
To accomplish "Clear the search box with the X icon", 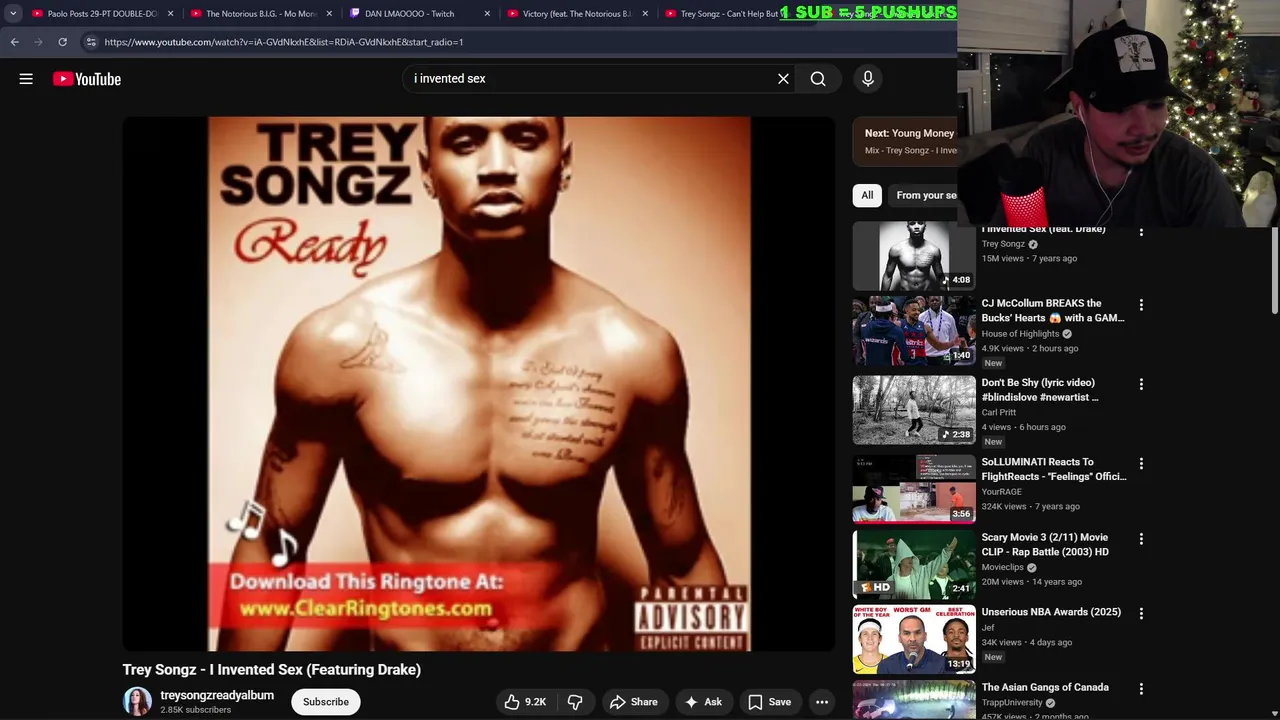I will click(783, 79).
